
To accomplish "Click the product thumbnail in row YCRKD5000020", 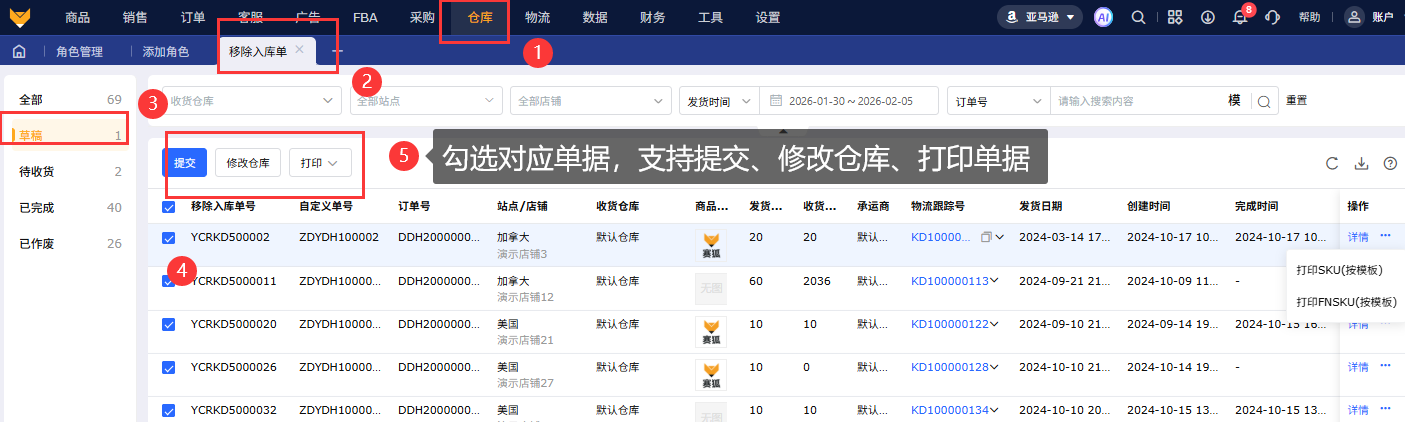I will [710, 332].
